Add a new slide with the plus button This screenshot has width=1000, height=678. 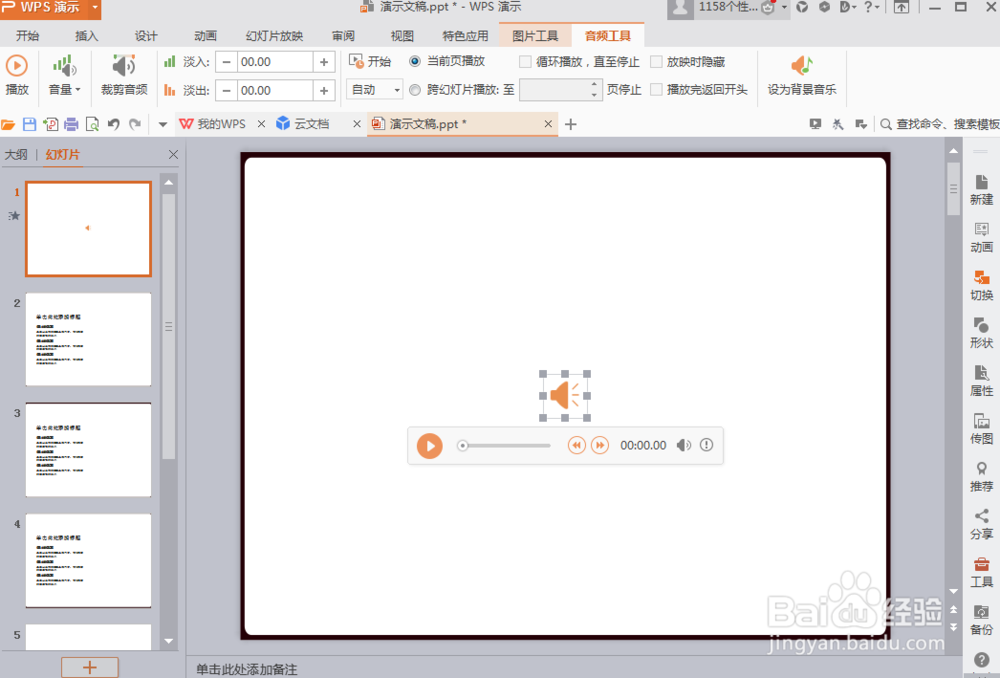pos(90,667)
